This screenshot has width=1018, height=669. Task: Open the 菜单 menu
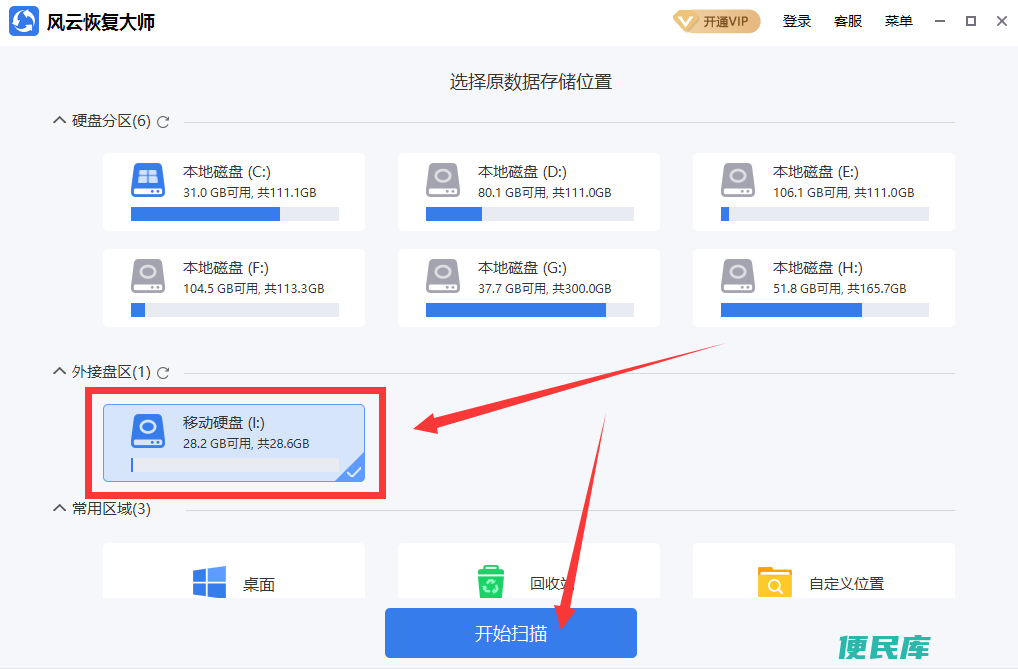click(899, 21)
